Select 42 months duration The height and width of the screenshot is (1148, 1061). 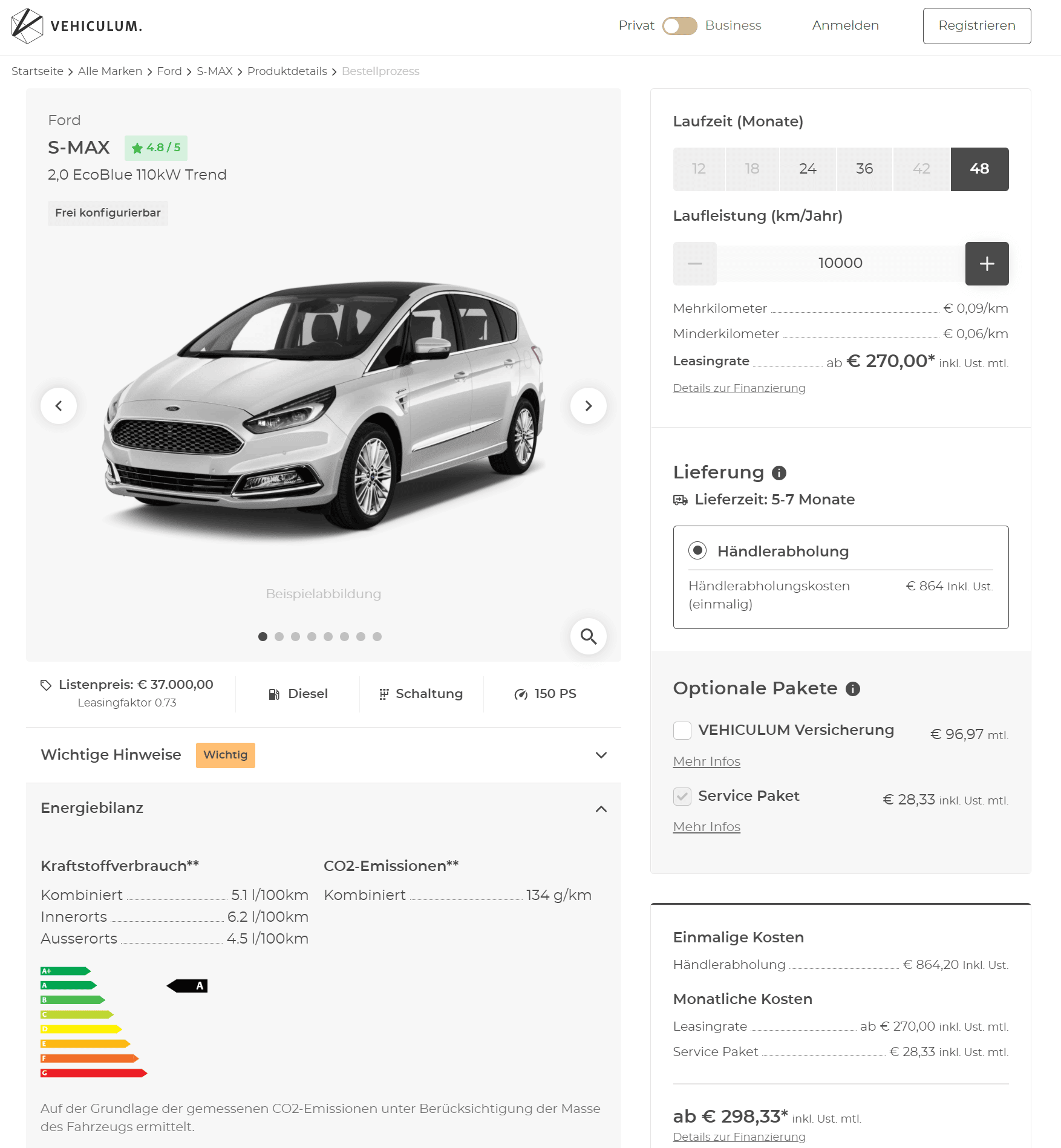coord(921,169)
